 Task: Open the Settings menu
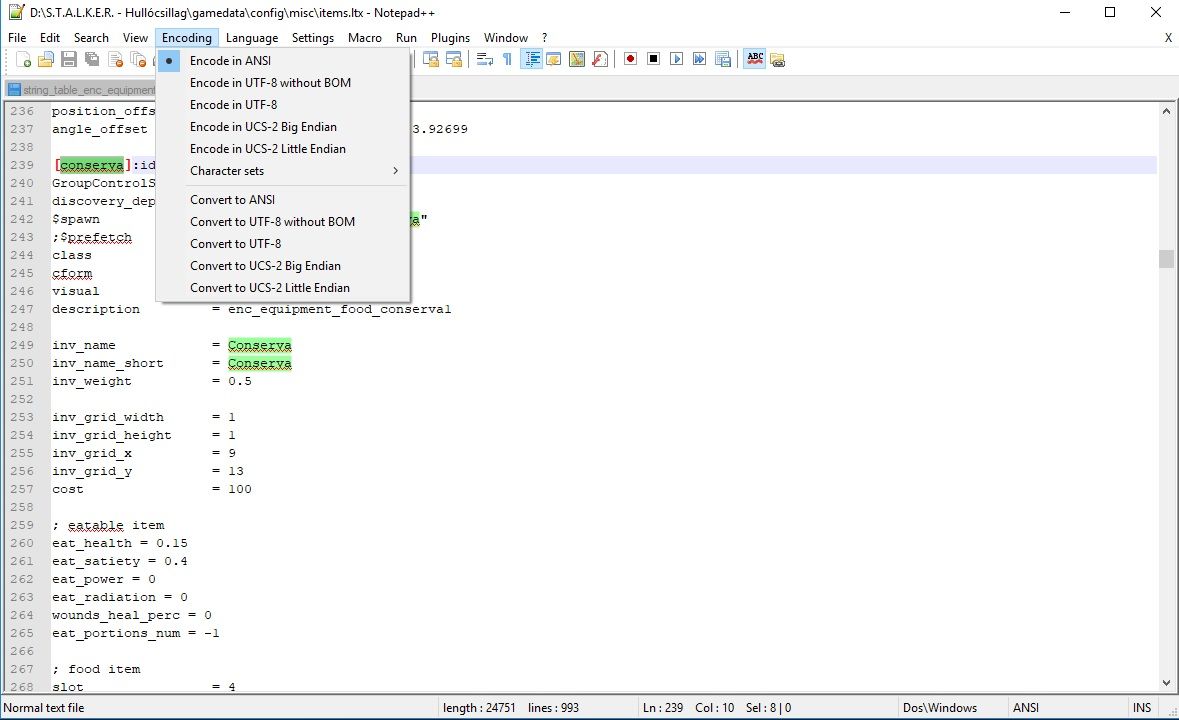[313, 38]
